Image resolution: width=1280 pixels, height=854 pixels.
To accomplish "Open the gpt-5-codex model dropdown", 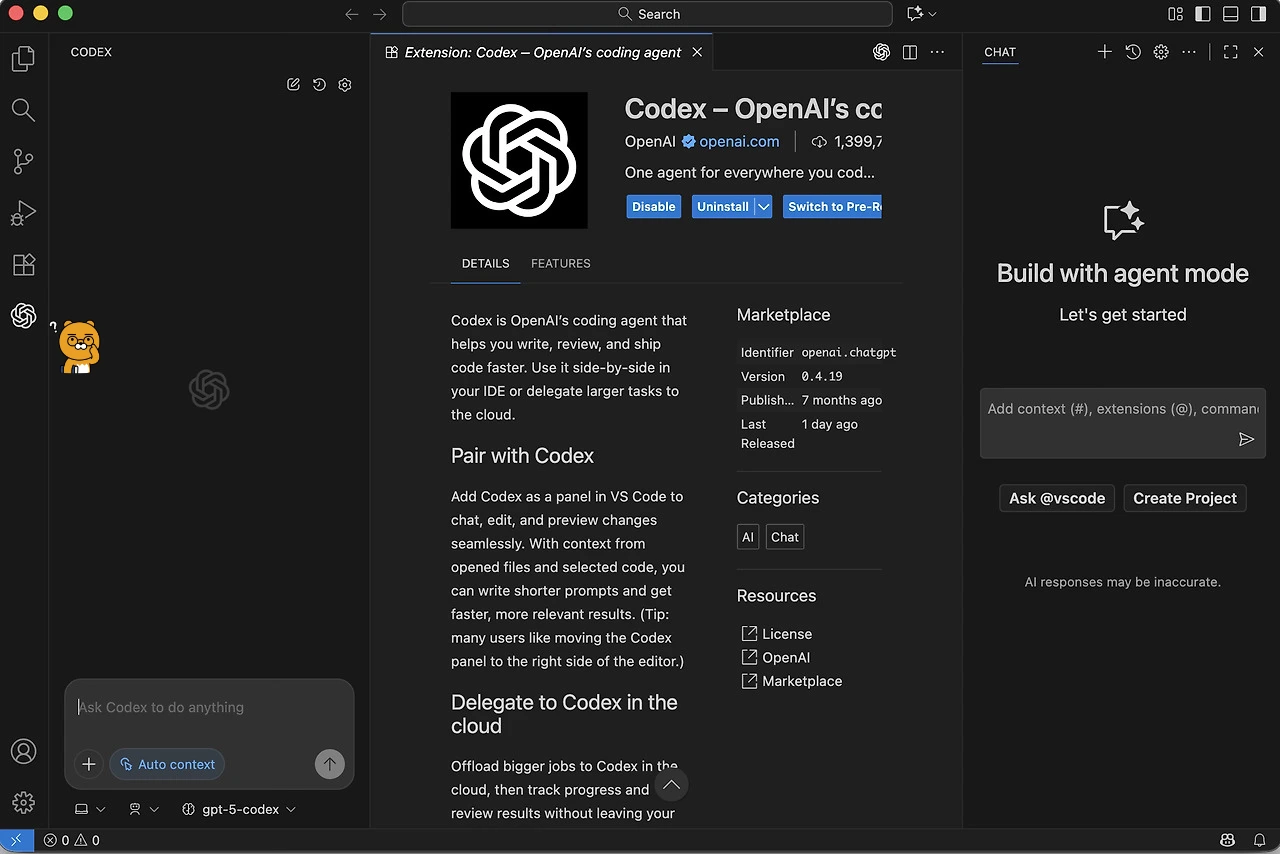I will coord(239,809).
